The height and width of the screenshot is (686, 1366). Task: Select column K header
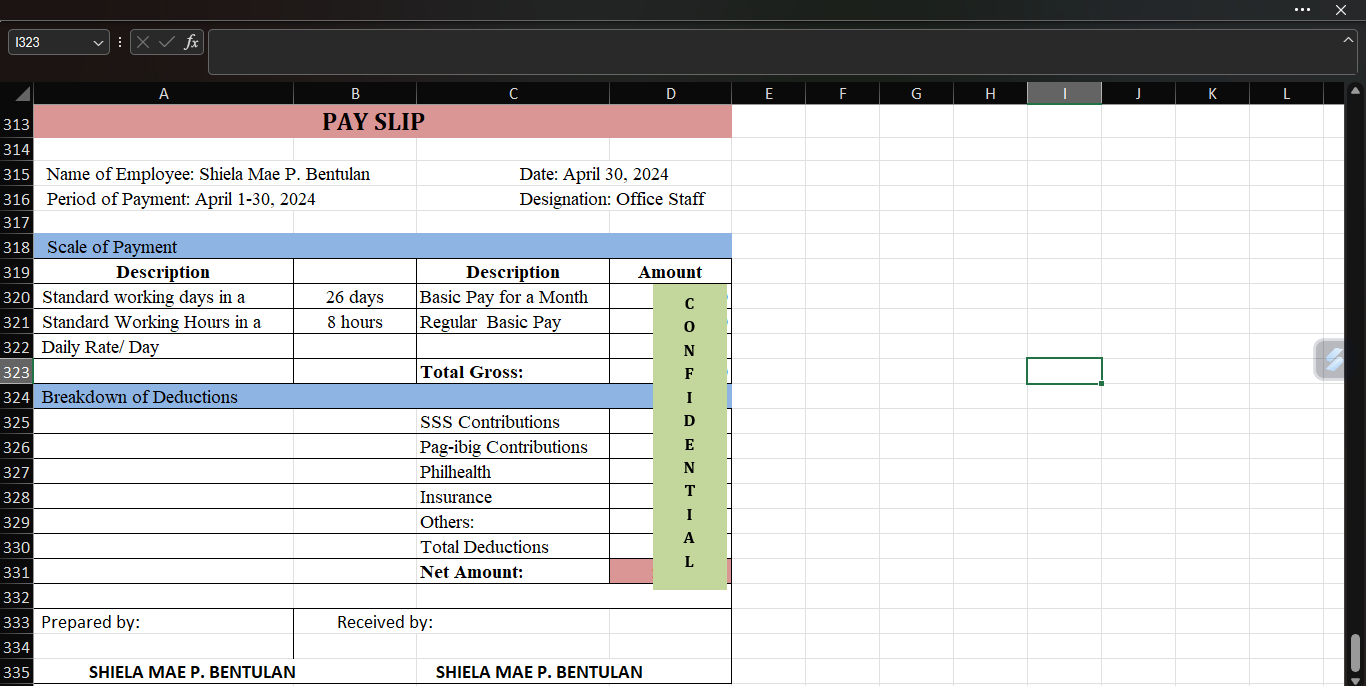point(1212,94)
